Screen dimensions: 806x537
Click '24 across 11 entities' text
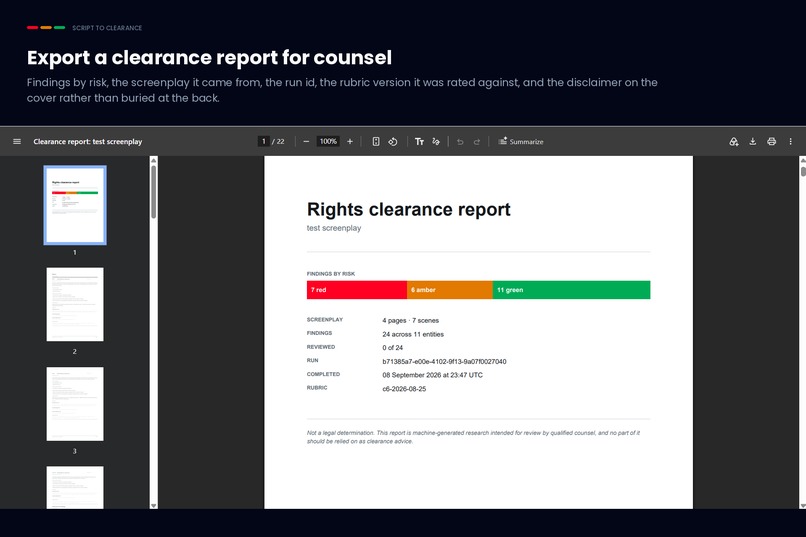coord(413,334)
